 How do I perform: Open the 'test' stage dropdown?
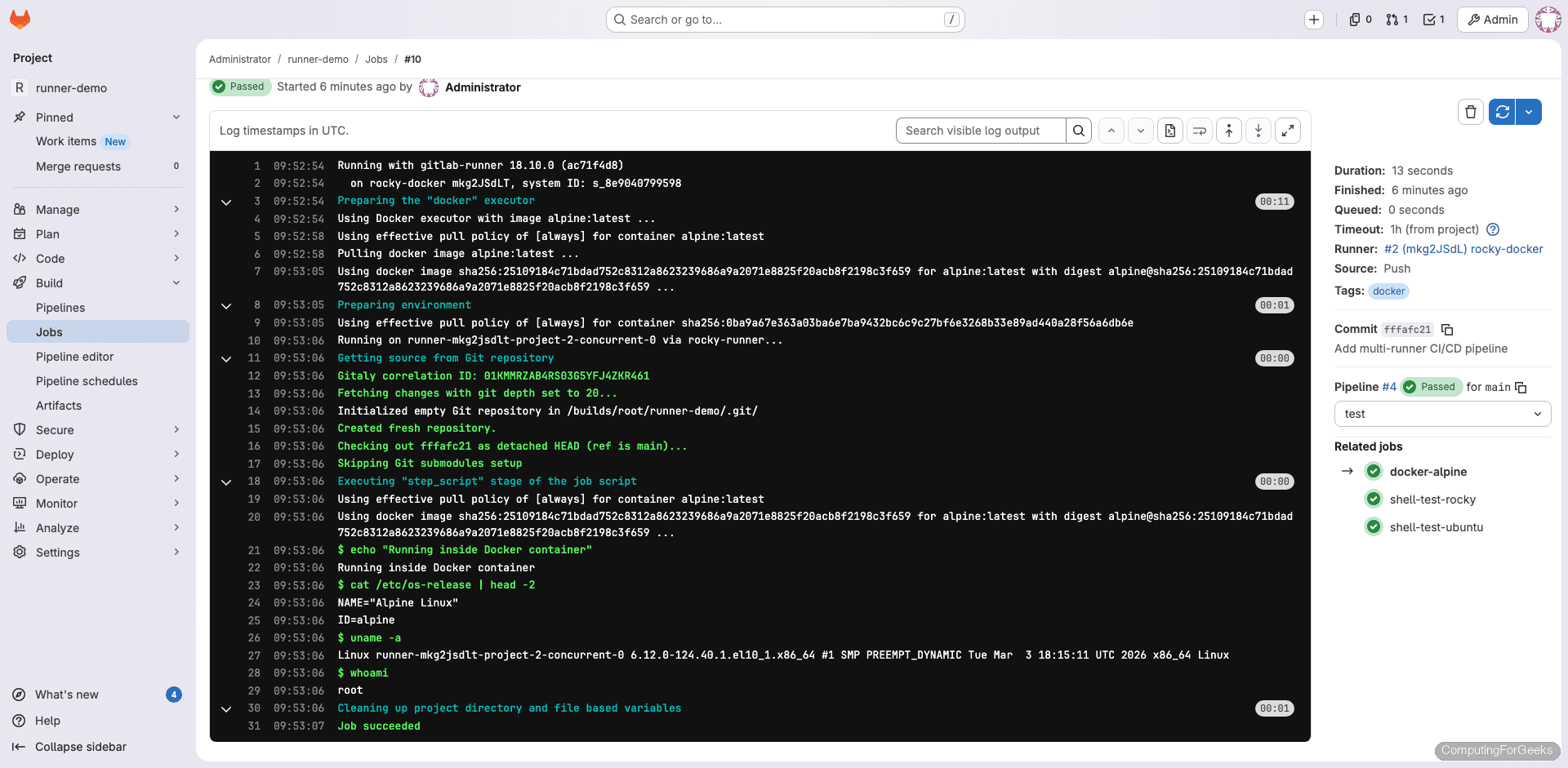pos(1441,414)
